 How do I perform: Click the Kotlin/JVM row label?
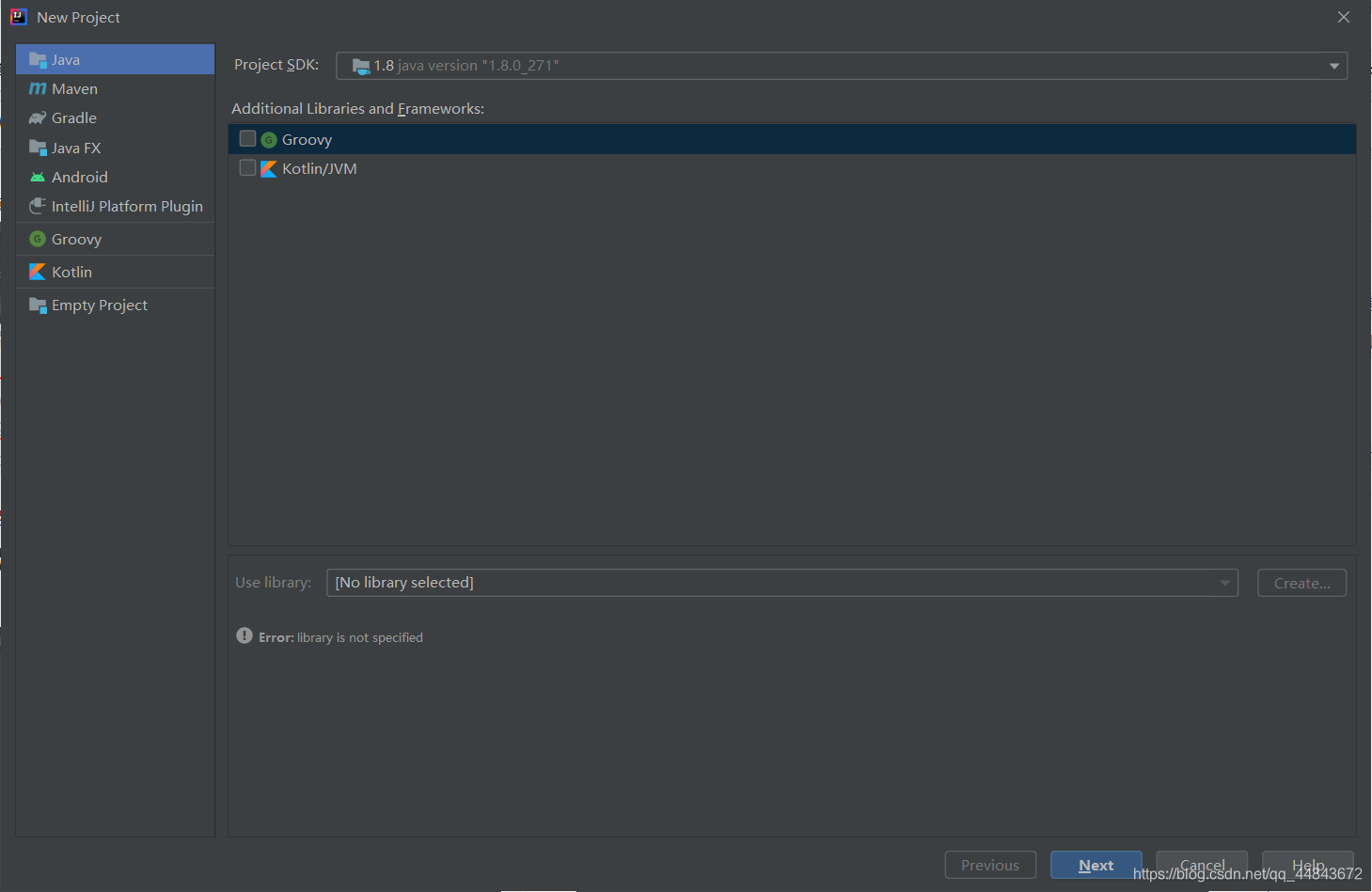320,169
